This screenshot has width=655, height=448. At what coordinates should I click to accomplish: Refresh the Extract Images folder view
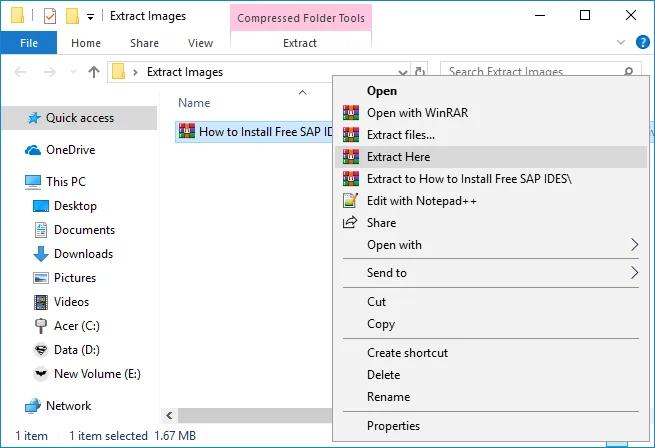click(421, 72)
